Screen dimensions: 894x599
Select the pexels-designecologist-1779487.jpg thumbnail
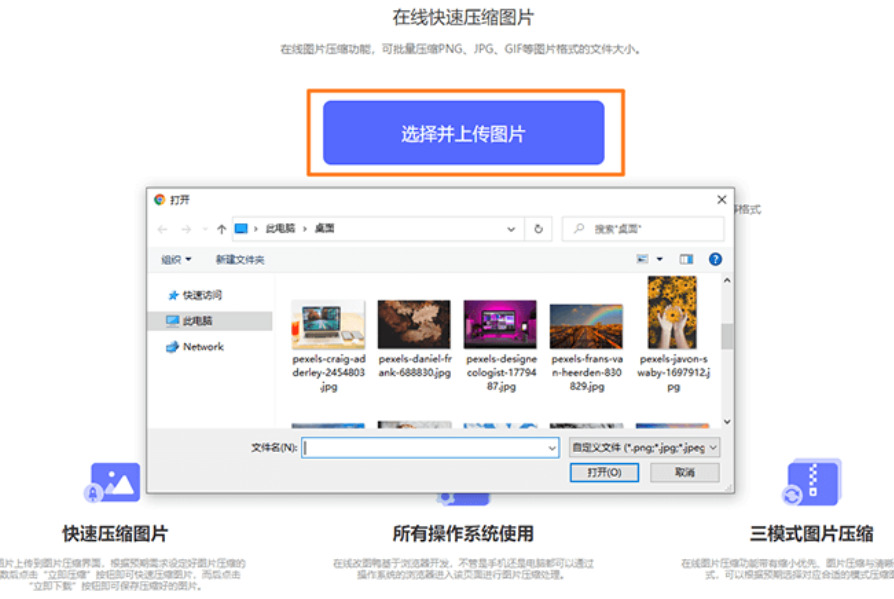click(500, 324)
